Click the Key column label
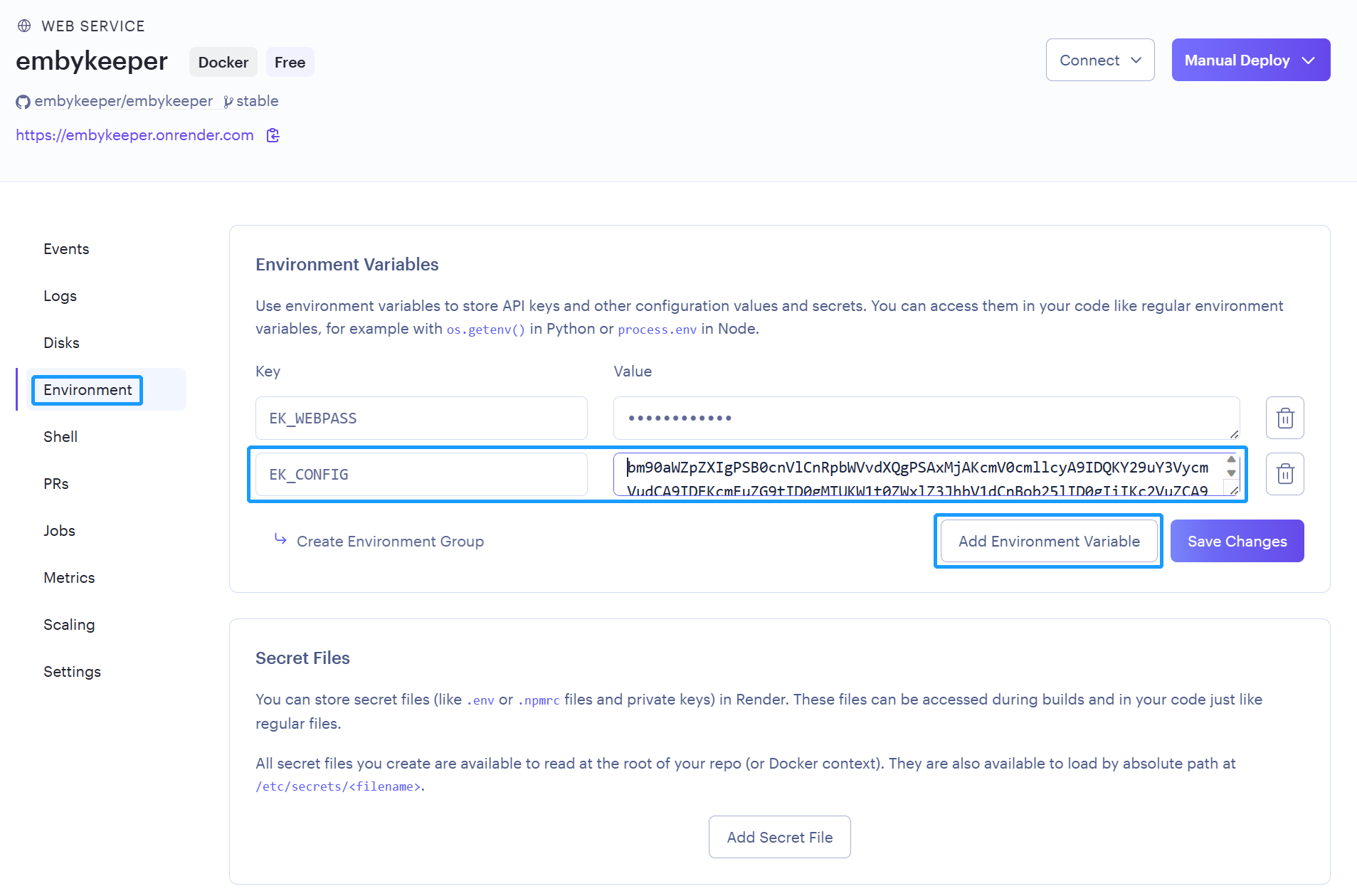1357x896 pixels. [x=268, y=371]
